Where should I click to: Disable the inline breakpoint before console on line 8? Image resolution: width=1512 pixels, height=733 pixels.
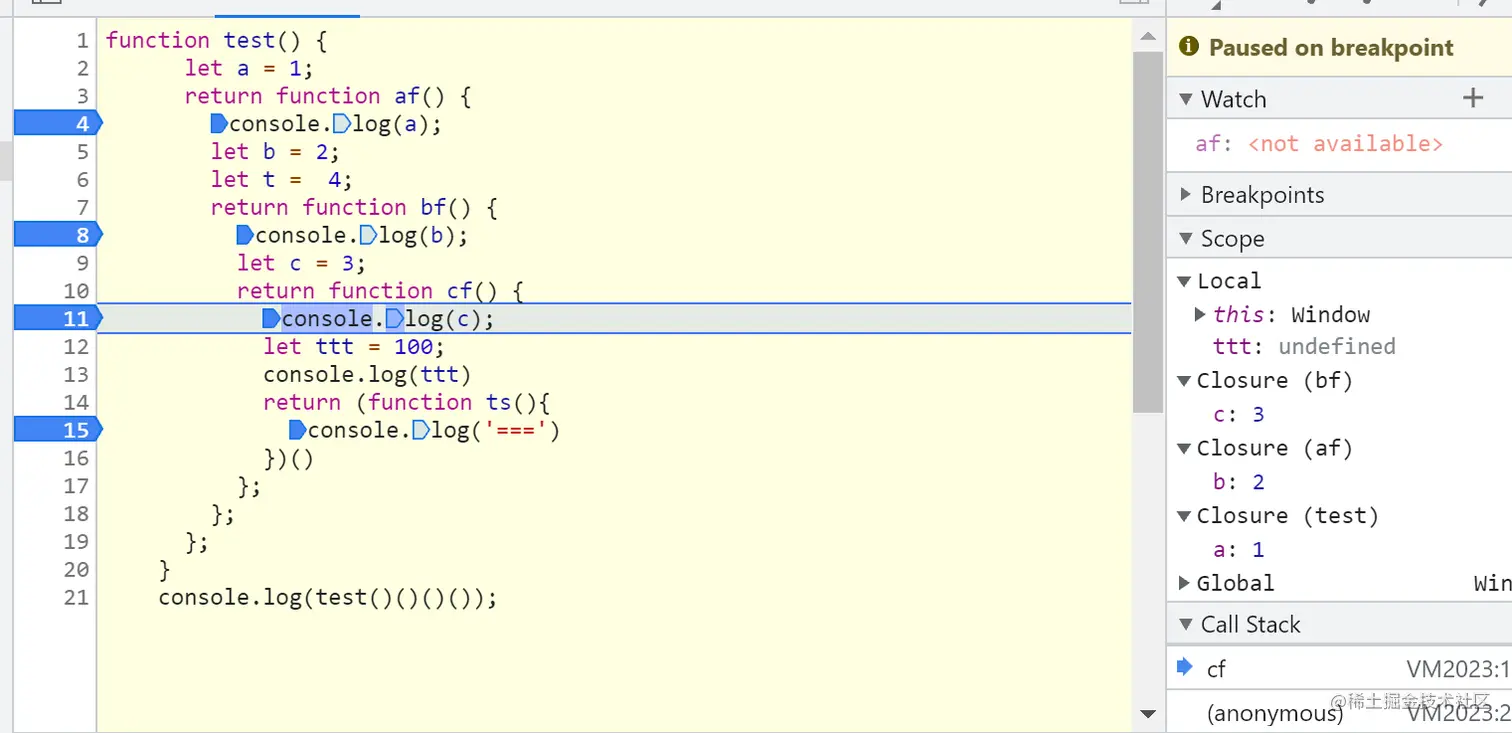(245, 236)
